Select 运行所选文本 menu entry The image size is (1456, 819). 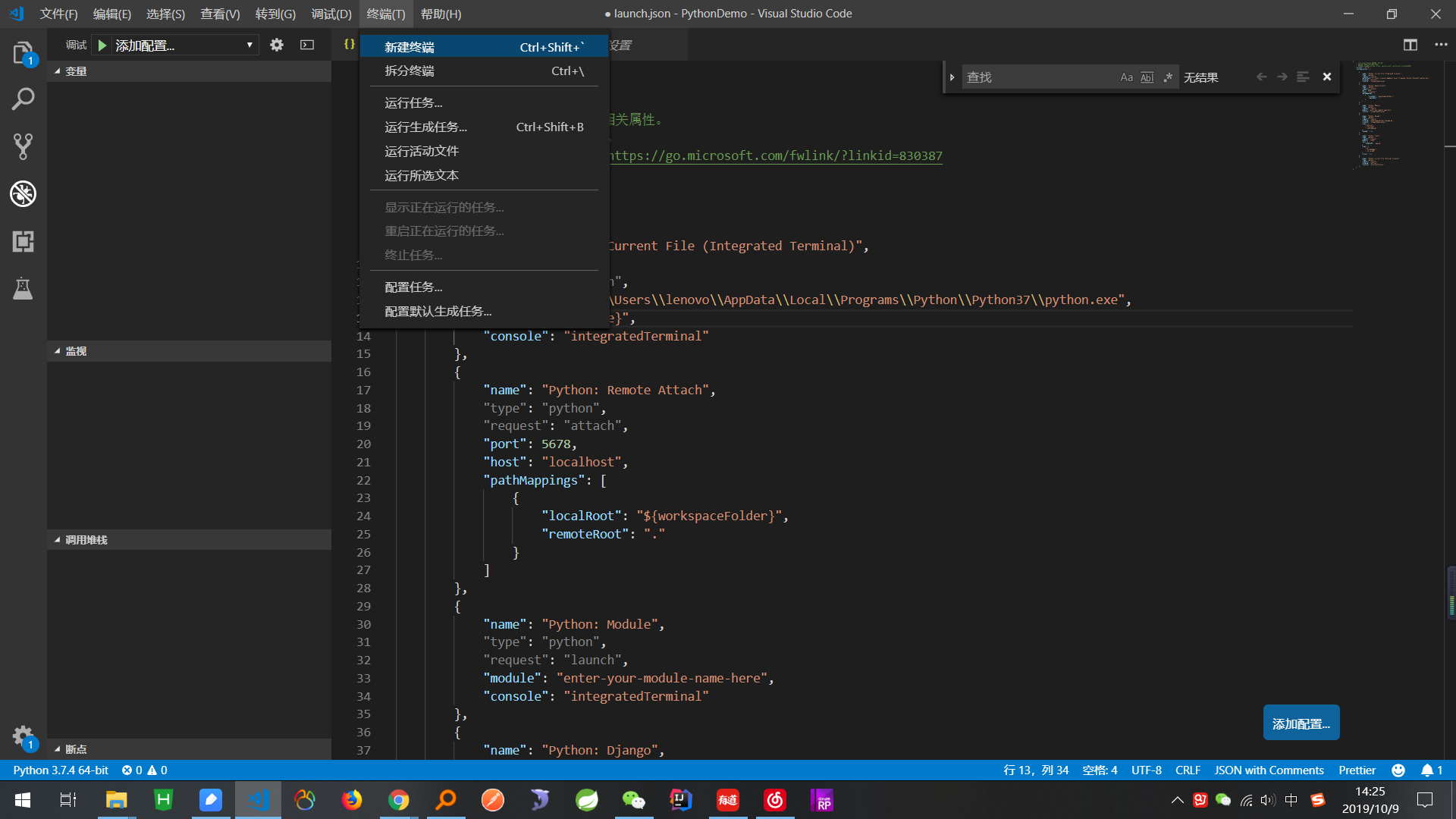pyautogui.click(x=484, y=175)
